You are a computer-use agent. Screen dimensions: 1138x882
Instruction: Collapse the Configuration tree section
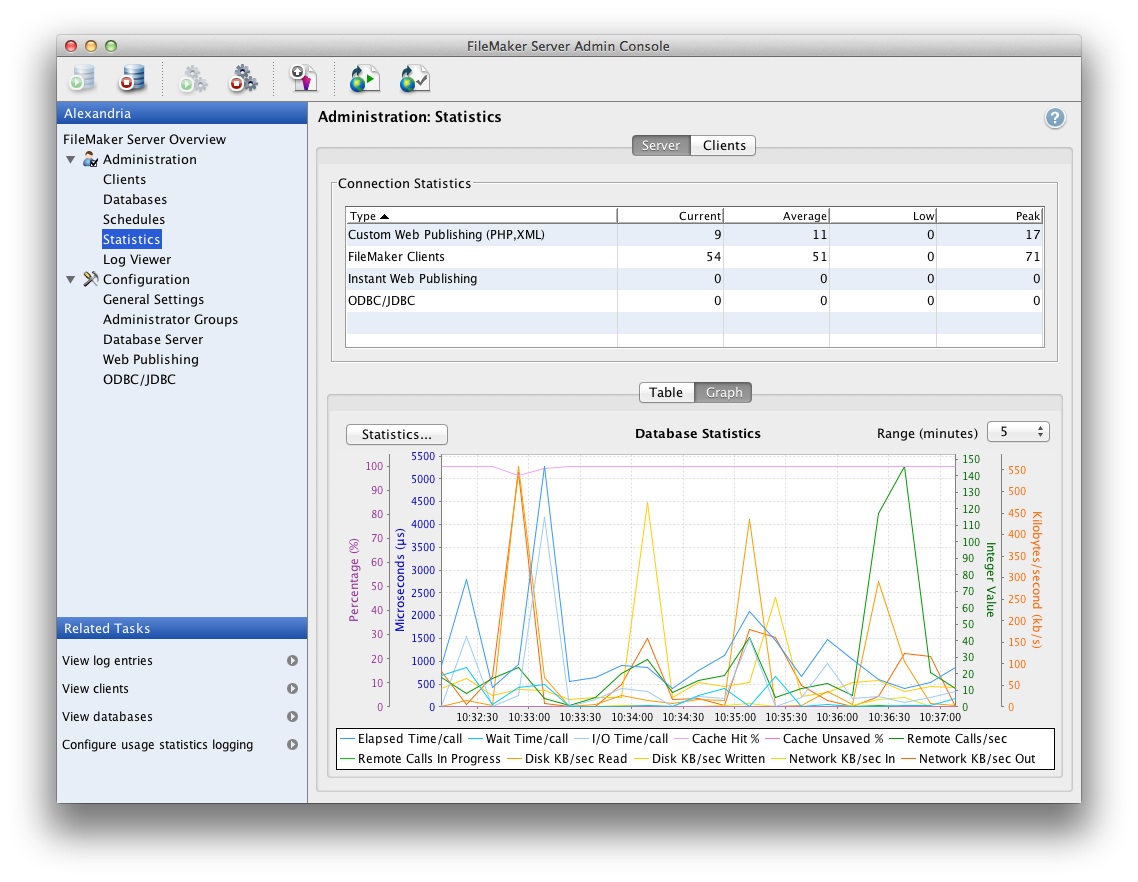pyautogui.click(x=70, y=279)
